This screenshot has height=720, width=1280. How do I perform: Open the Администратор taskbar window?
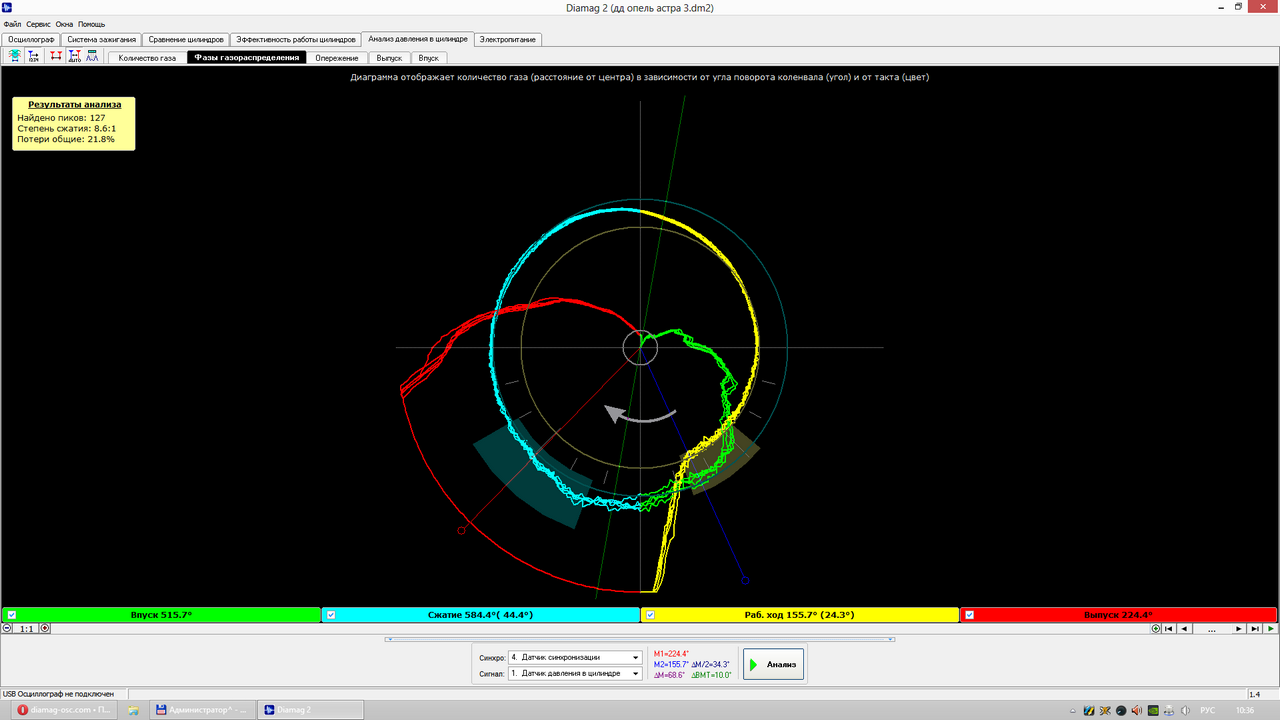(x=204, y=710)
